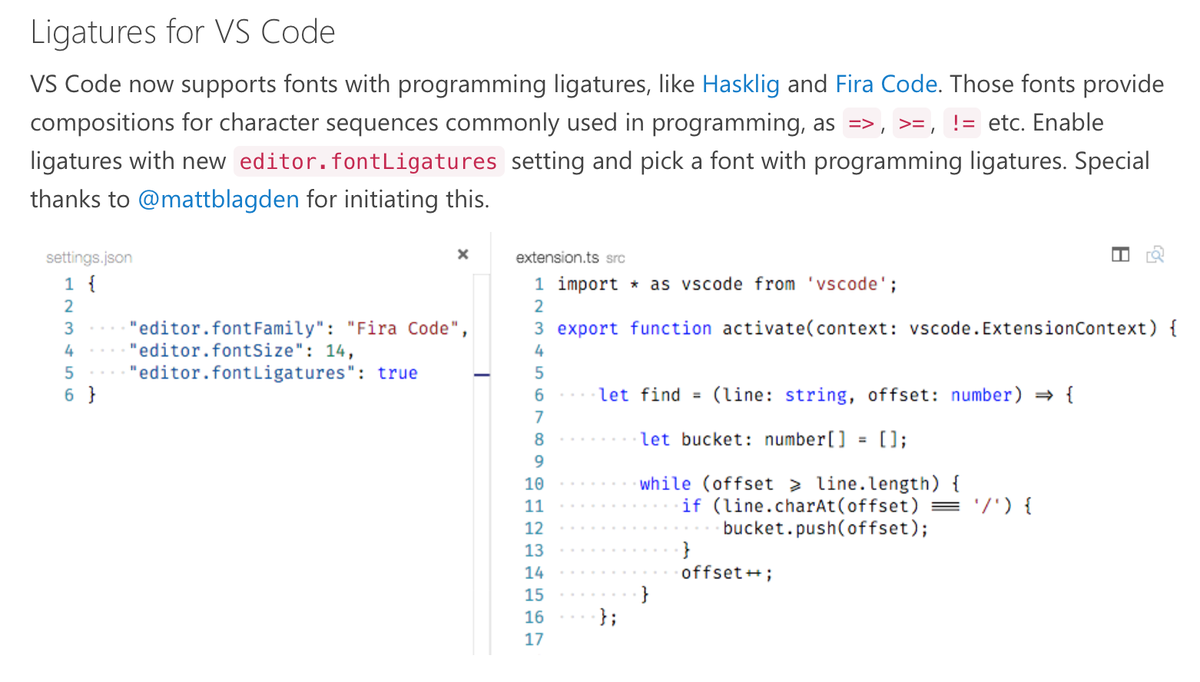Click the ≥ ligature in the while condition

click(795, 485)
